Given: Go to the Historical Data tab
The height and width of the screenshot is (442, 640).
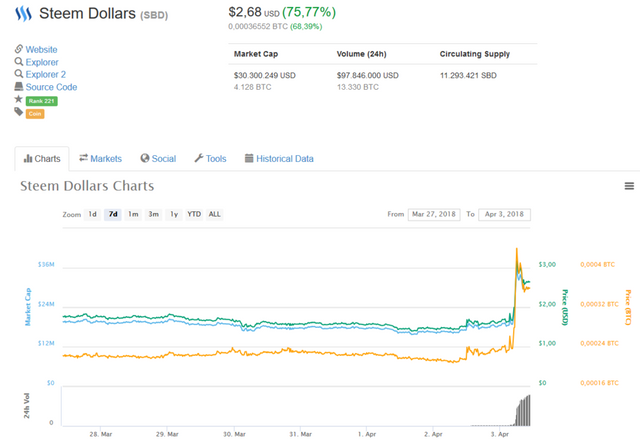Looking at the screenshot, I should click(x=279, y=158).
